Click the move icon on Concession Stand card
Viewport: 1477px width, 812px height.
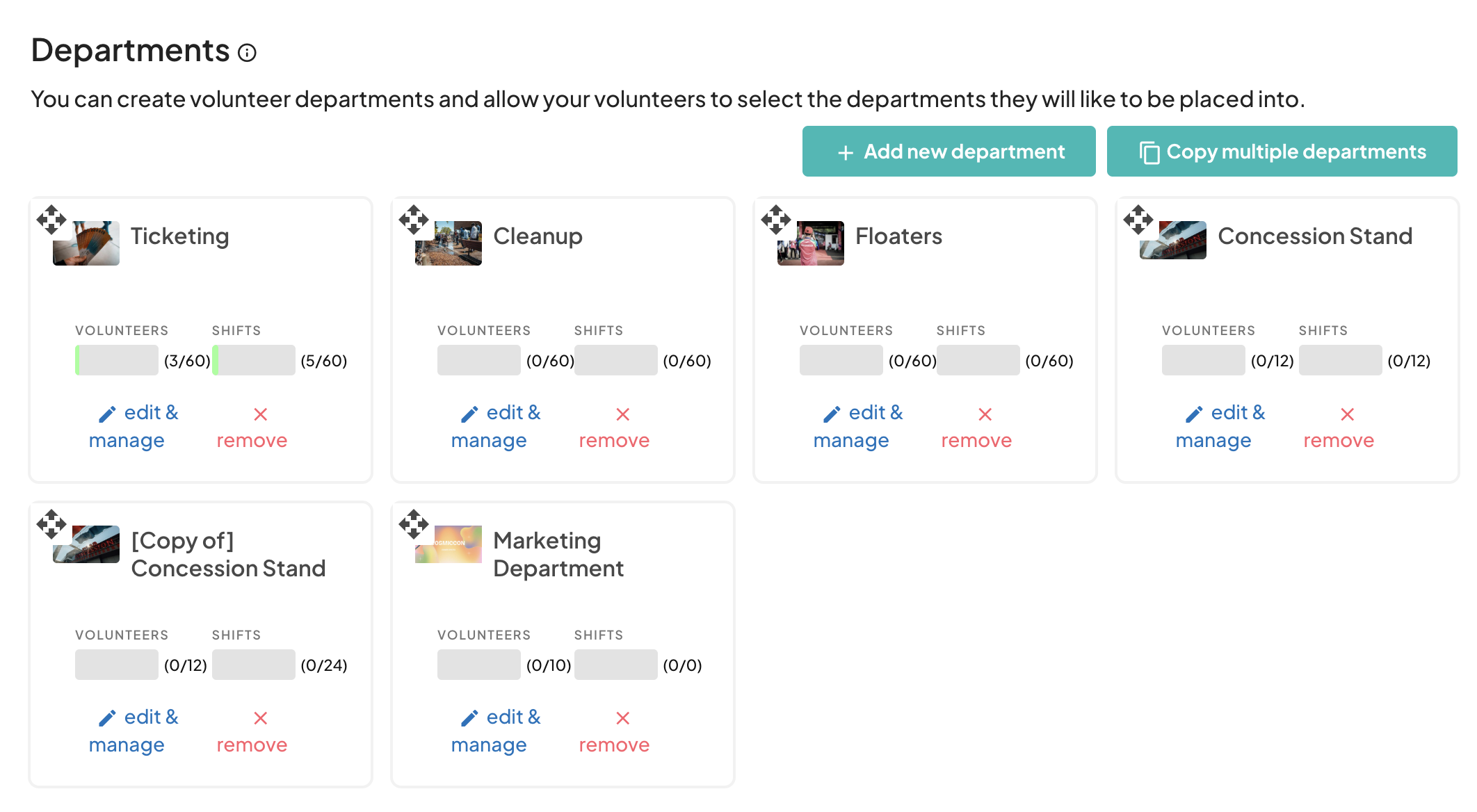click(1138, 220)
